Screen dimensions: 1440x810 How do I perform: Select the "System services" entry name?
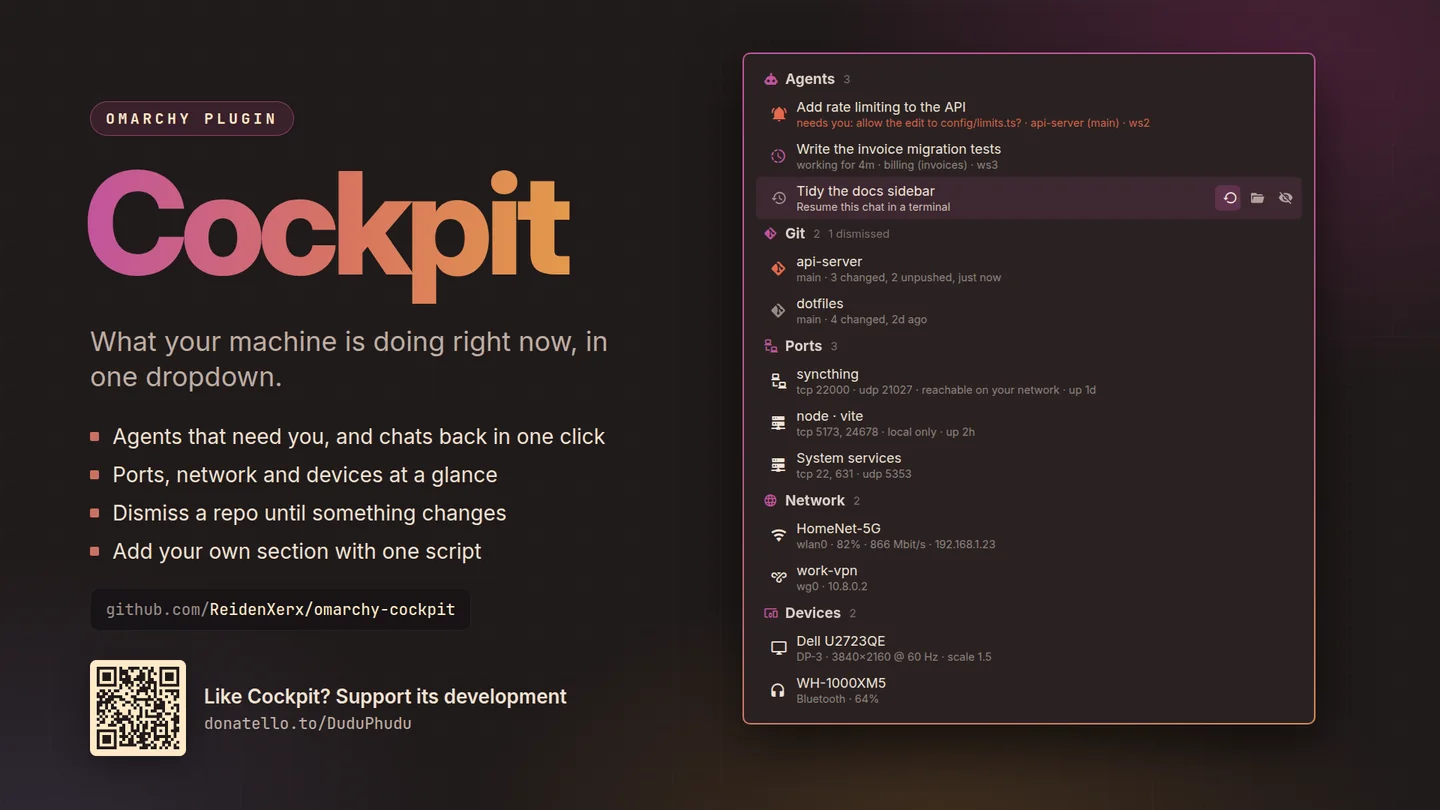849,458
